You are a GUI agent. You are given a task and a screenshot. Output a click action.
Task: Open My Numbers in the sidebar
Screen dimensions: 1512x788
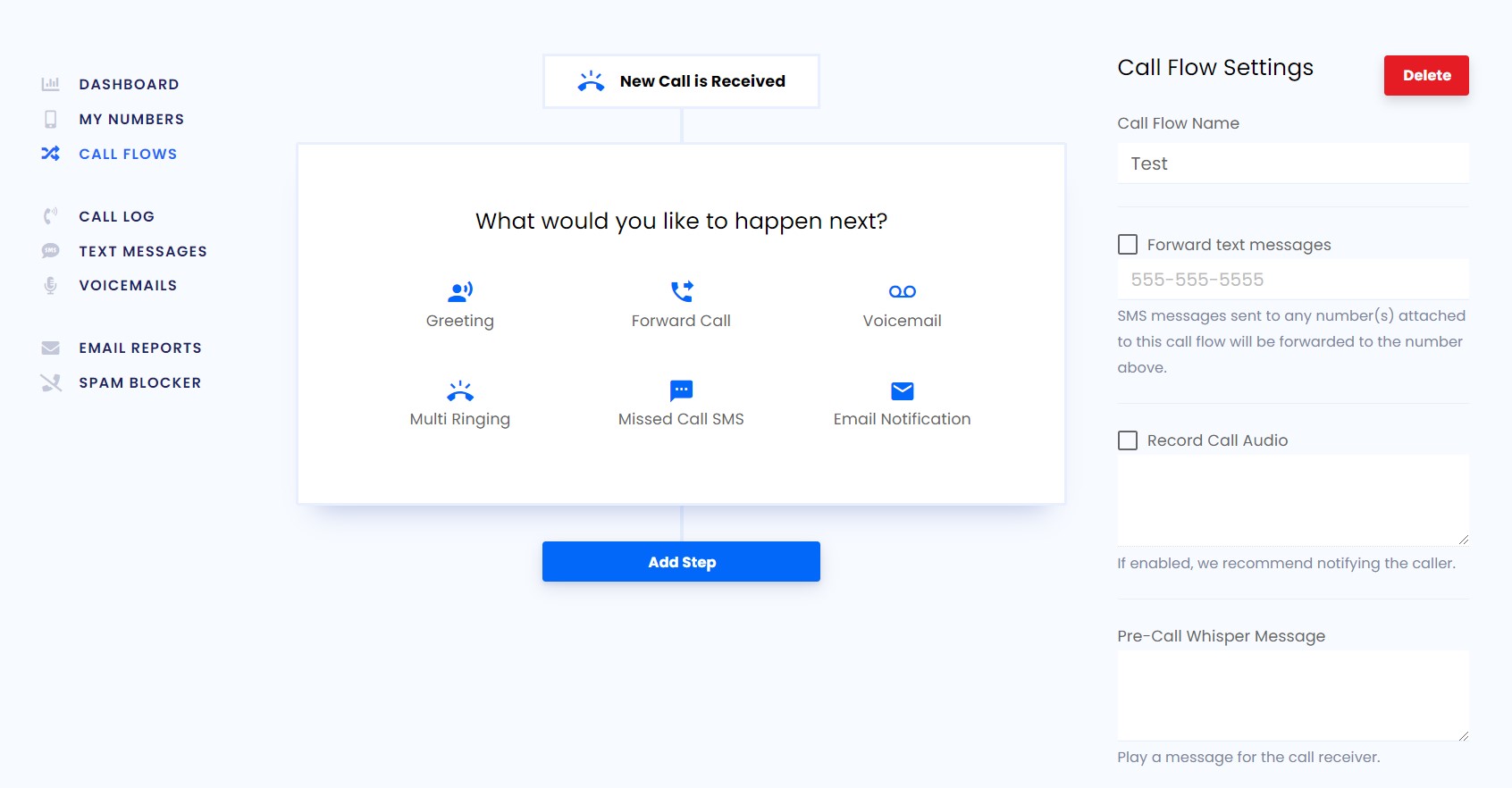(x=131, y=119)
